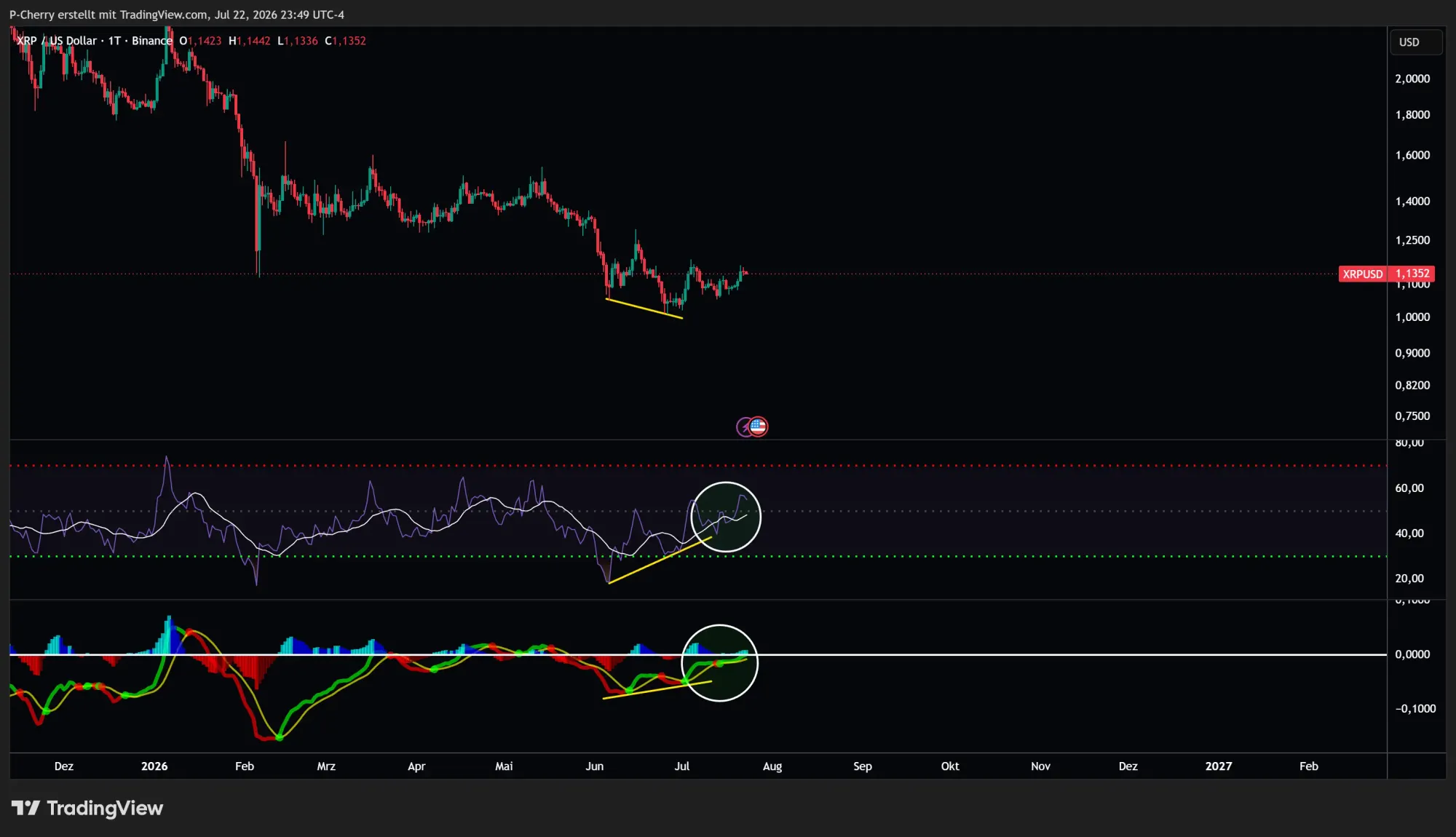Click the 1,2500 price axis label
Screen dimensions: 1456x837
click(1412, 240)
